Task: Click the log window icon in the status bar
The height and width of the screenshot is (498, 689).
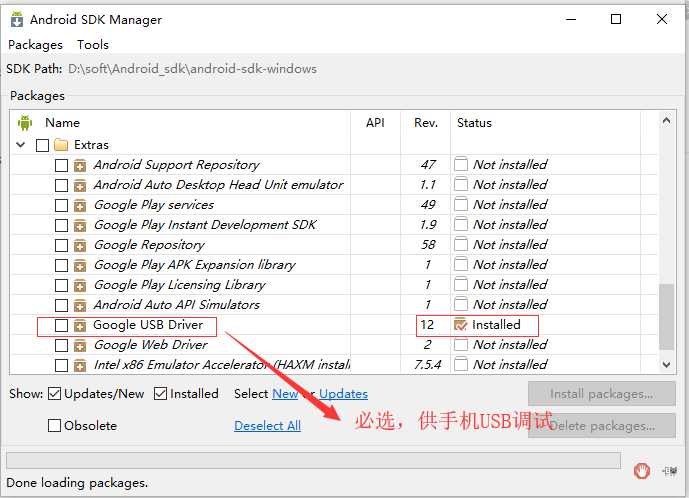Action: tap(670, 471)
